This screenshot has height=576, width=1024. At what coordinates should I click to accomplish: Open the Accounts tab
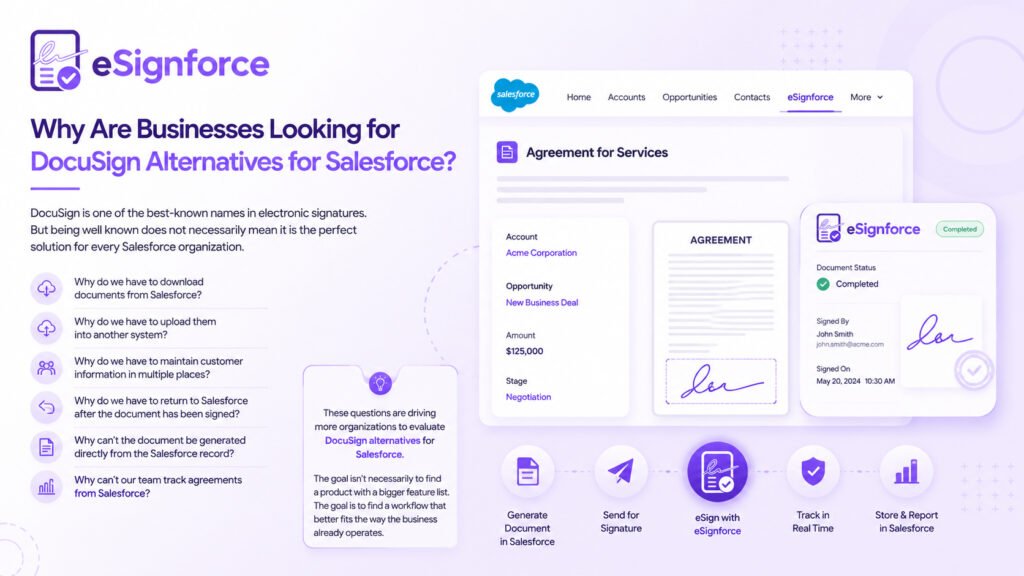pos(626,97)
